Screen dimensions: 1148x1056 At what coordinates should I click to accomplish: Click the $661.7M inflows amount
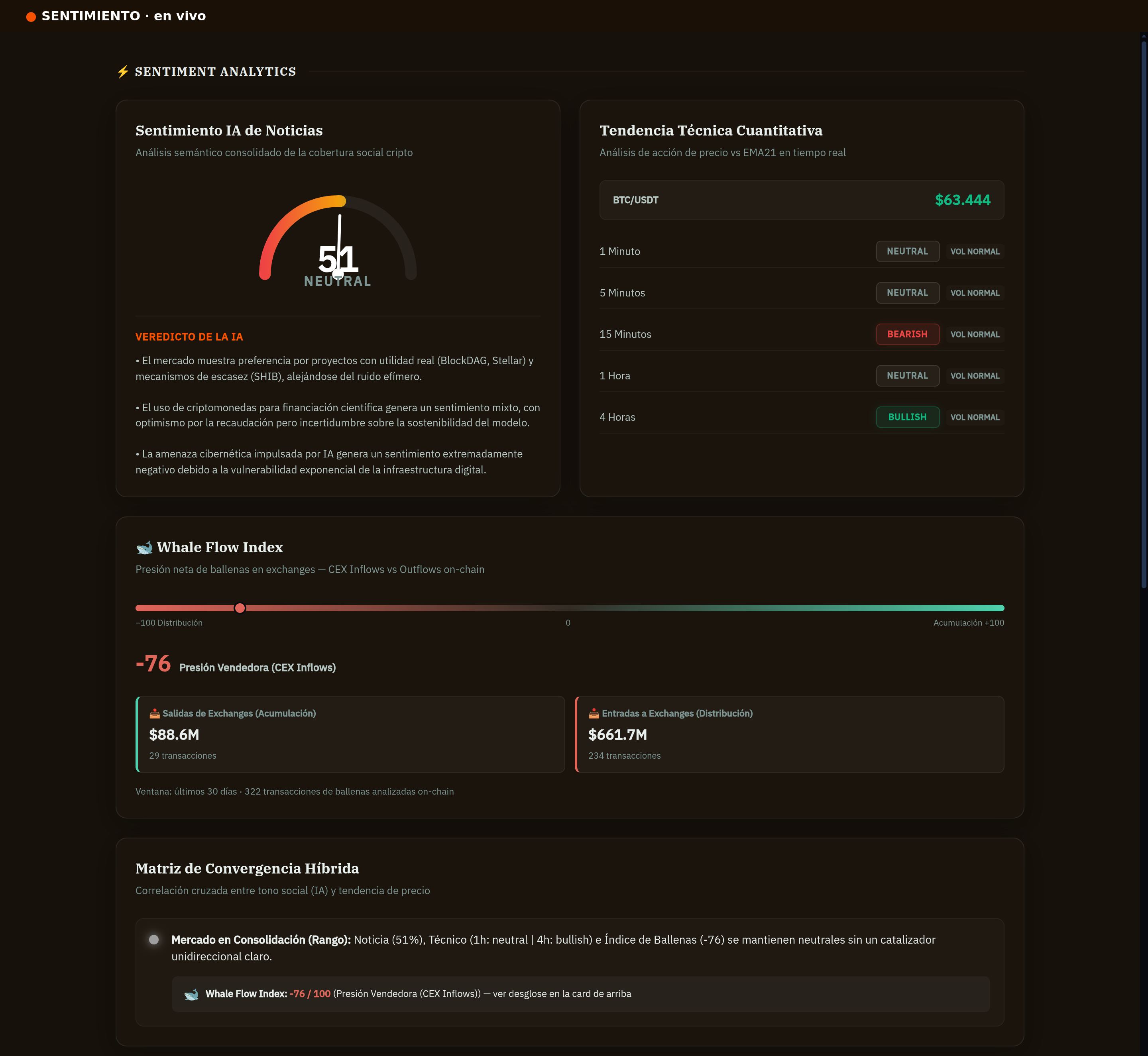pyautogui.click(x=617, y=735)
